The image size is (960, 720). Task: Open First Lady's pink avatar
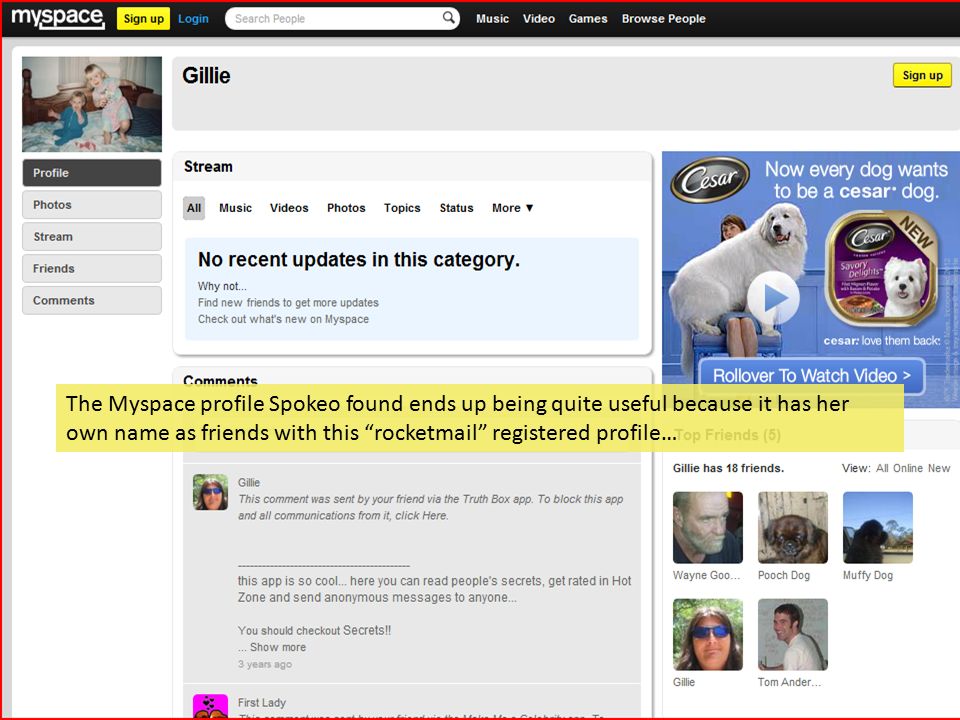click(211, 706)
